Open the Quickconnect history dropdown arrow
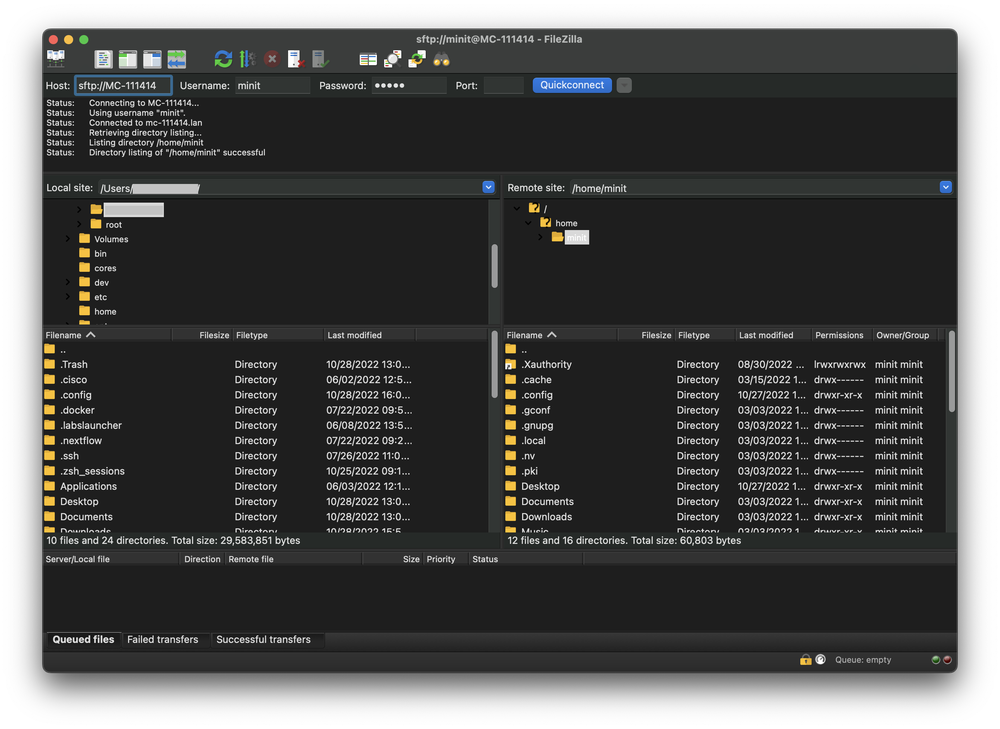This screenshot has width=1000, height=729. click(x=624, y=85)
